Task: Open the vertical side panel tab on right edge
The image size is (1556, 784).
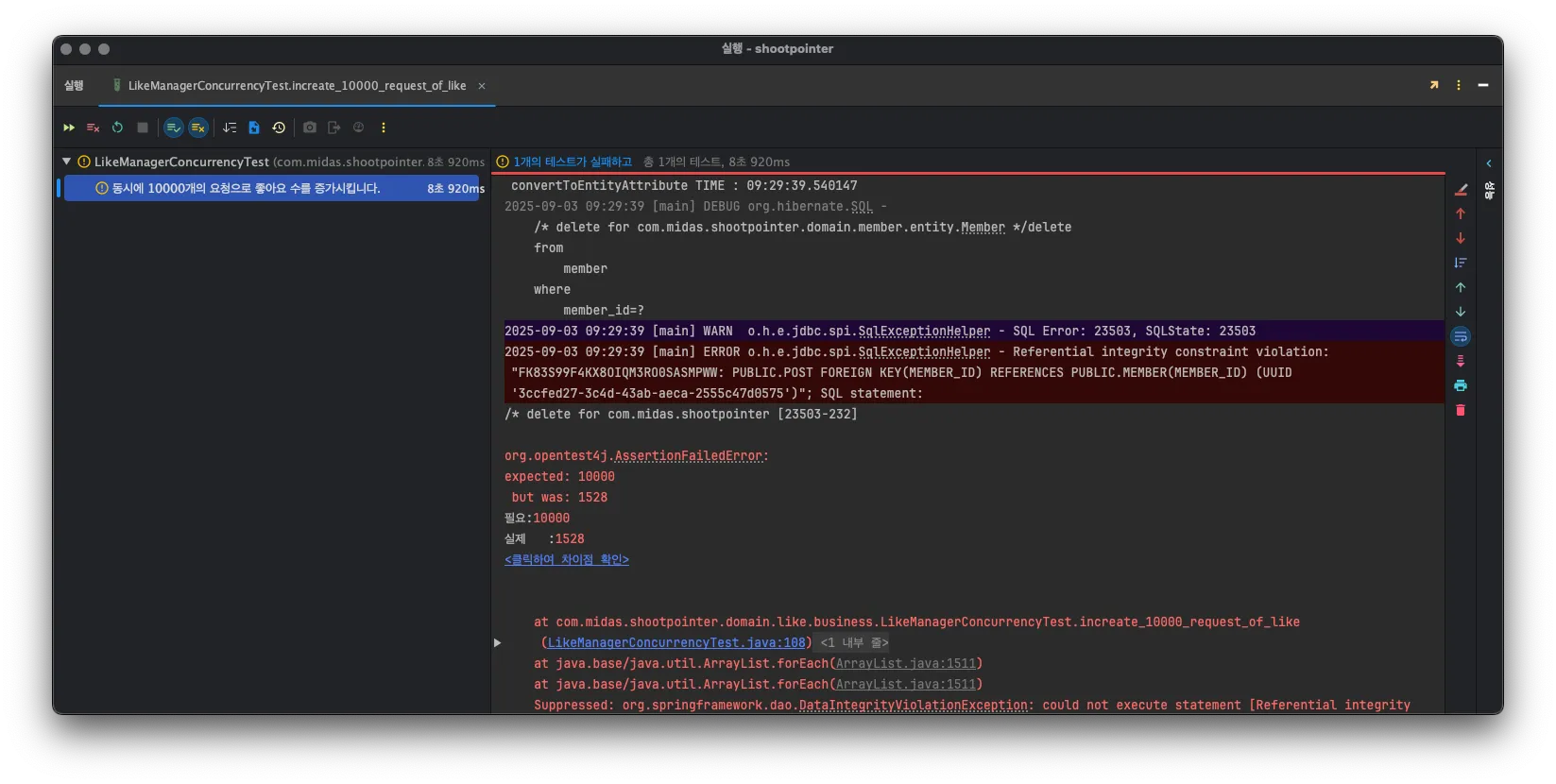Action: pyautogui.click(x=1490, y=190)
